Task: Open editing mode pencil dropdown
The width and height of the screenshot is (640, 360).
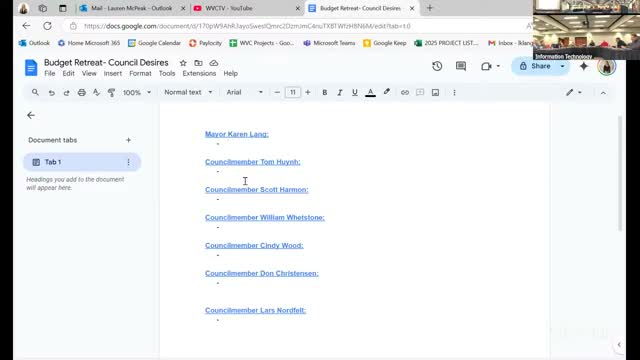Action: 573,93
